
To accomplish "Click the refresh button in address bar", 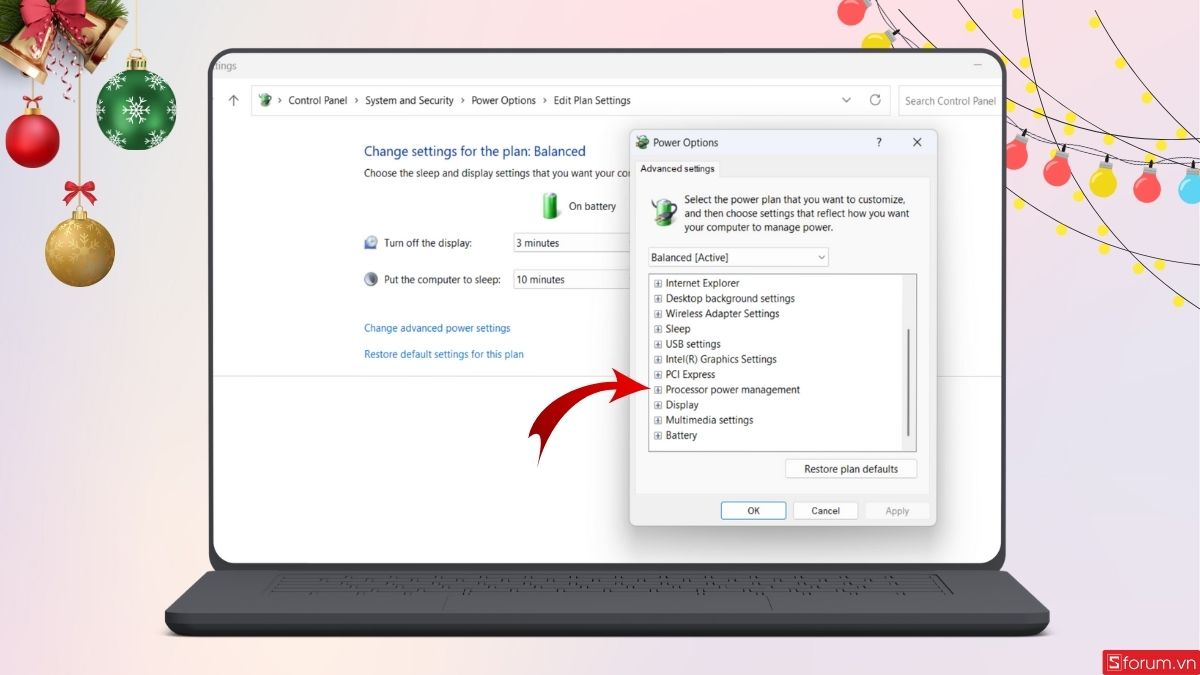I will 875,100.
